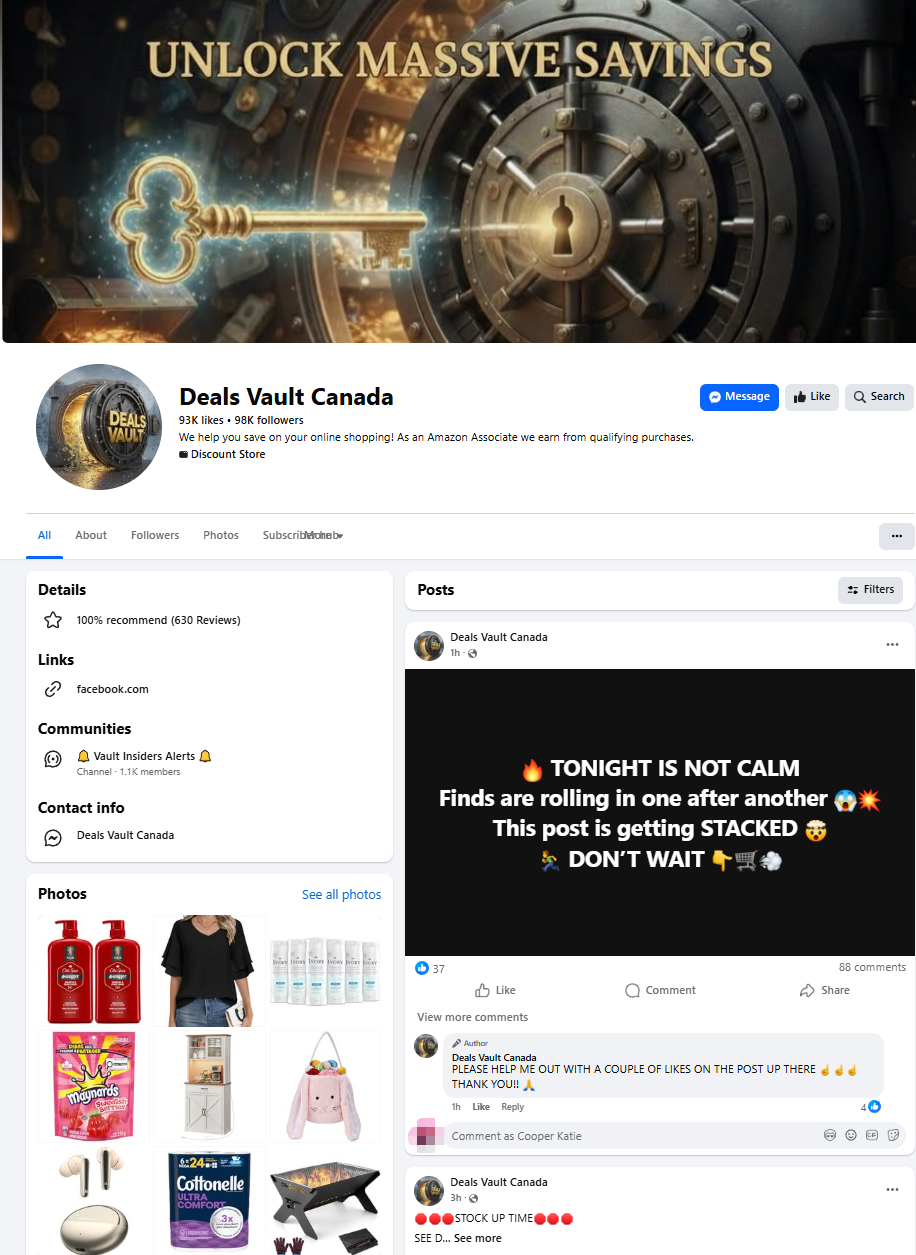Click the emoji smiley icon in comment box
The height and width of the screenshot is (1255, 916).
click(851, 1135)
